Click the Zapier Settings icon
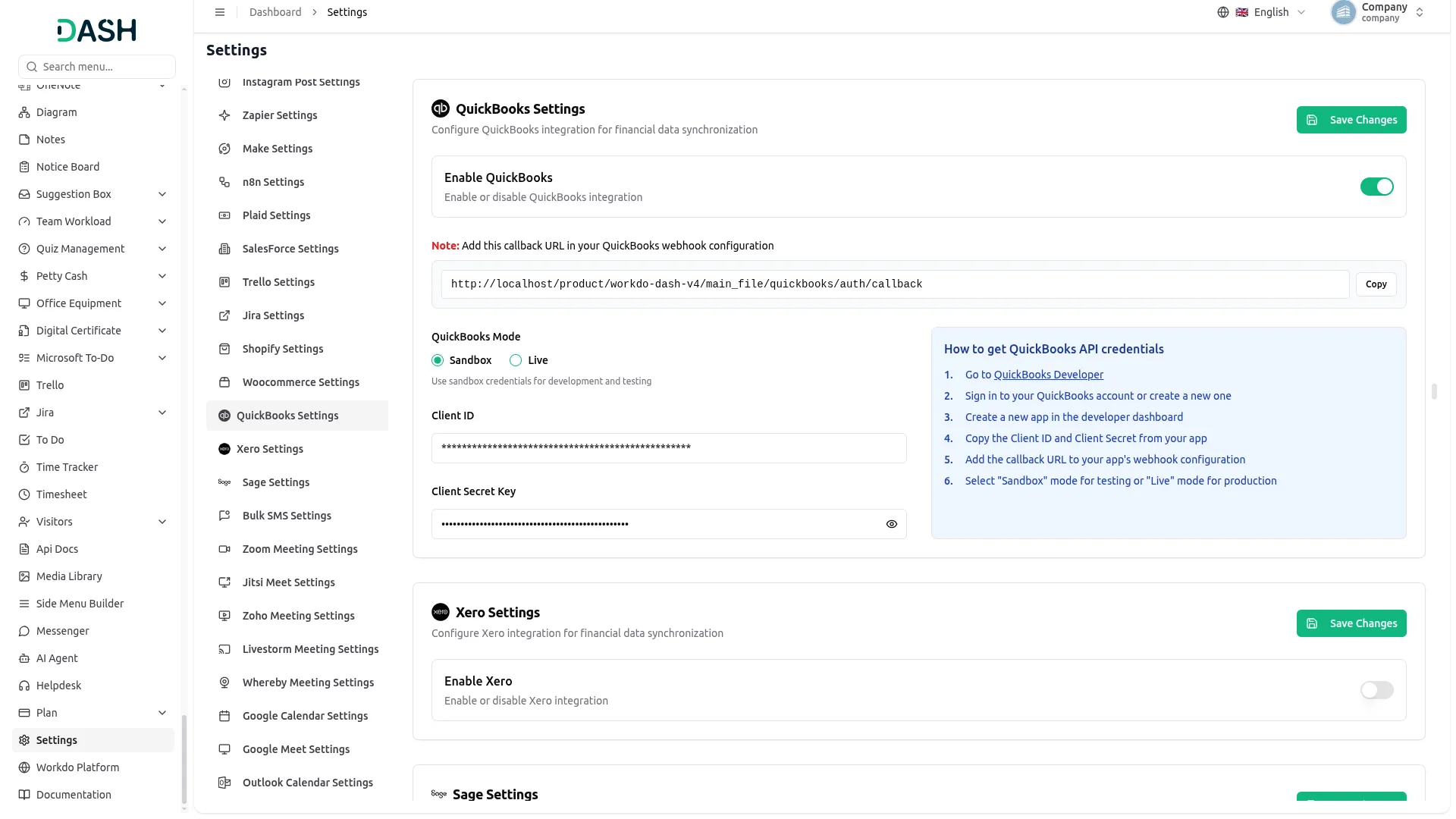 224,115
